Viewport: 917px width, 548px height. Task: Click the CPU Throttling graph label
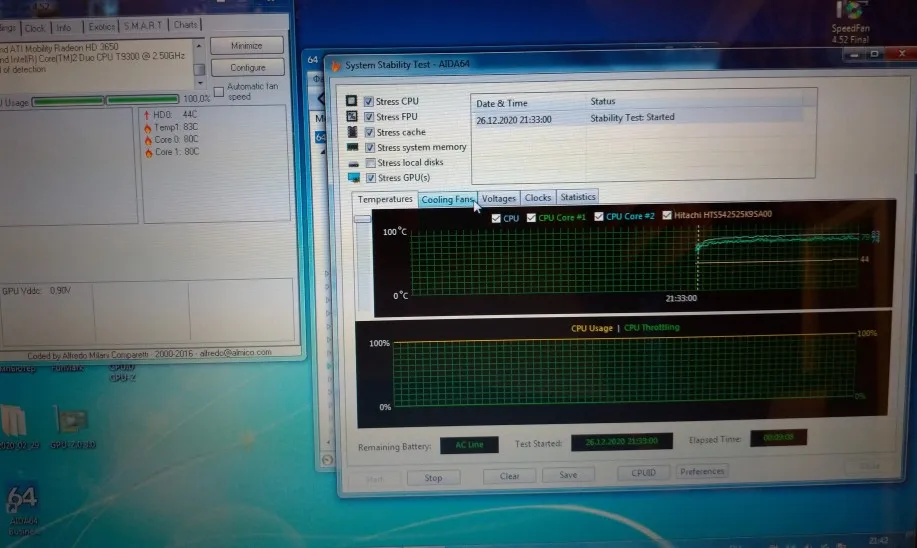[x=651, y=328]
